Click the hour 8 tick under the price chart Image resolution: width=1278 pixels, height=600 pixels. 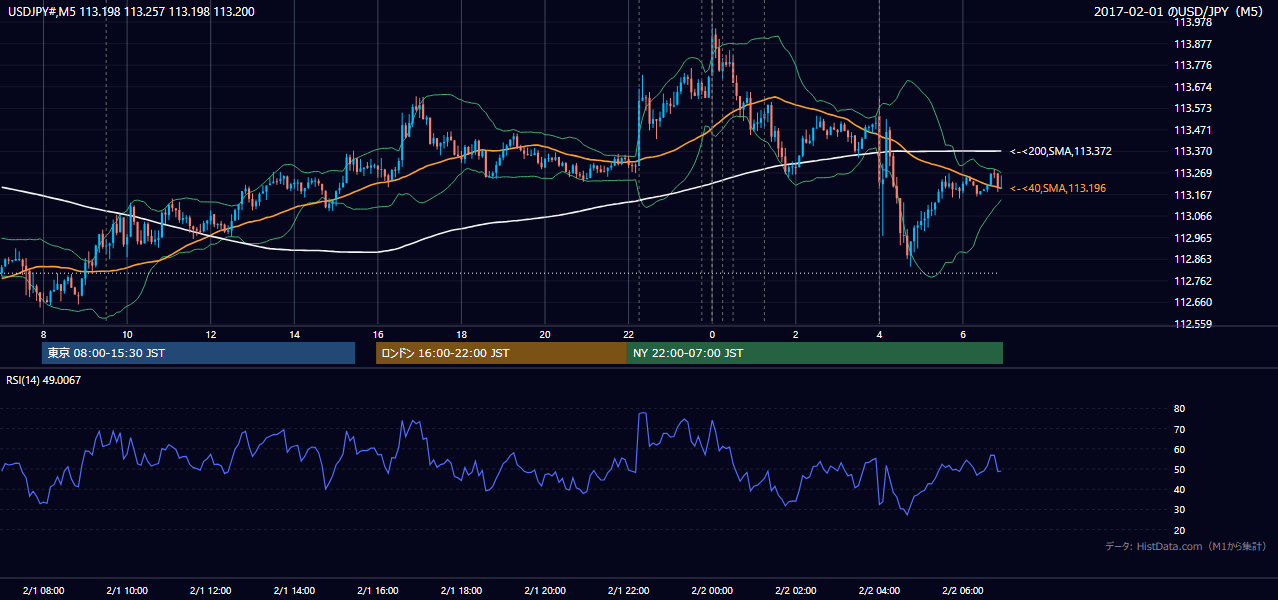(x=43, y=334)
